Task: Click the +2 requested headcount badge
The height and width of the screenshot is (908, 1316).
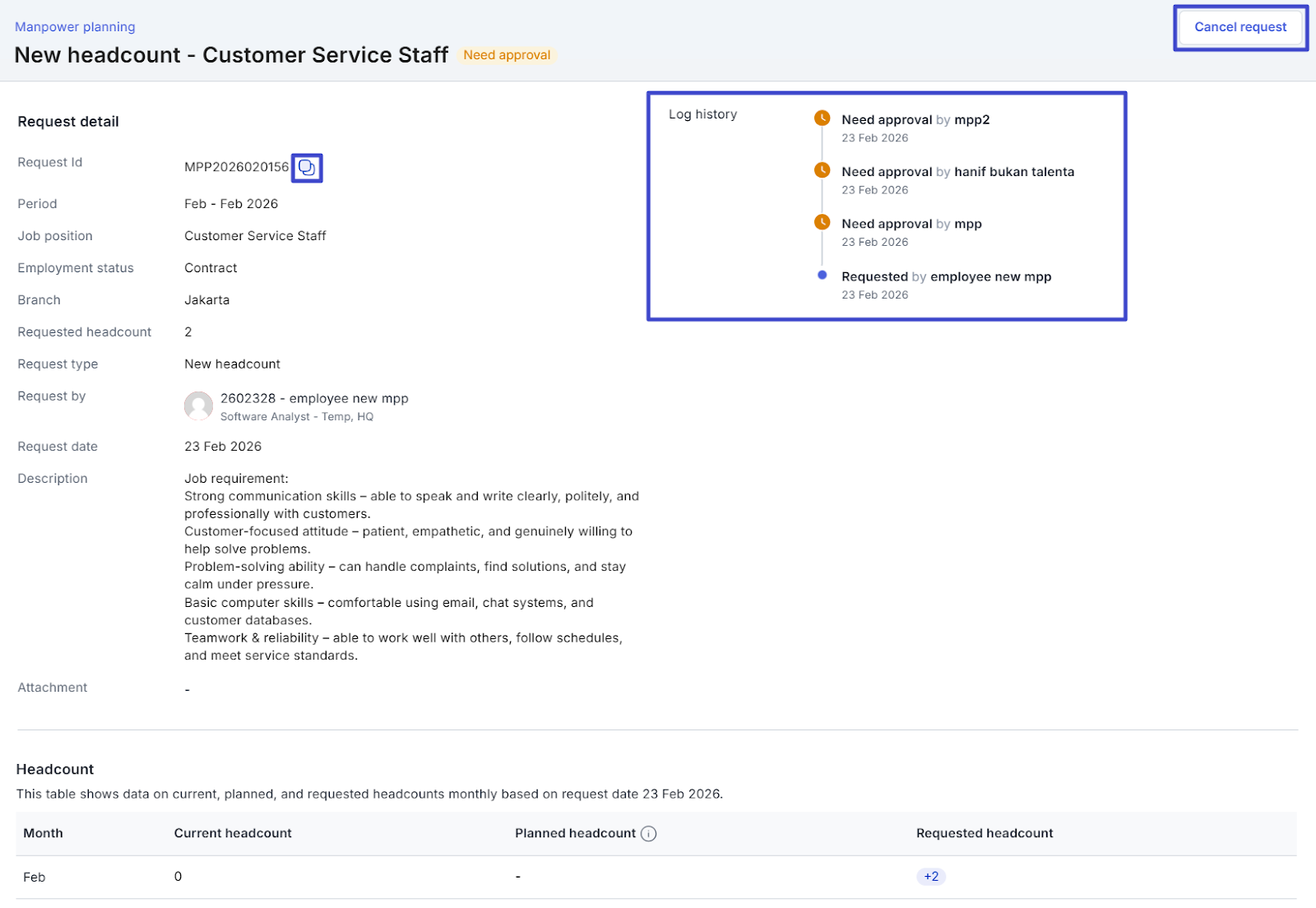Action: (930, 876)
